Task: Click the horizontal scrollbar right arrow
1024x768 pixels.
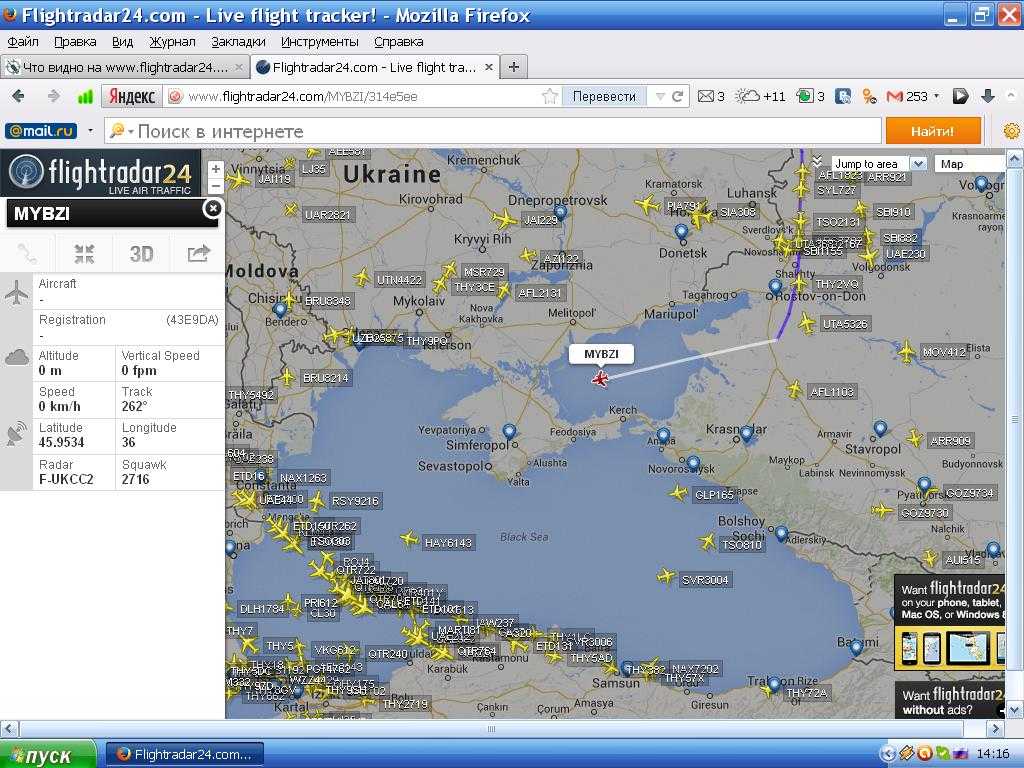Action: pos(996,729)
